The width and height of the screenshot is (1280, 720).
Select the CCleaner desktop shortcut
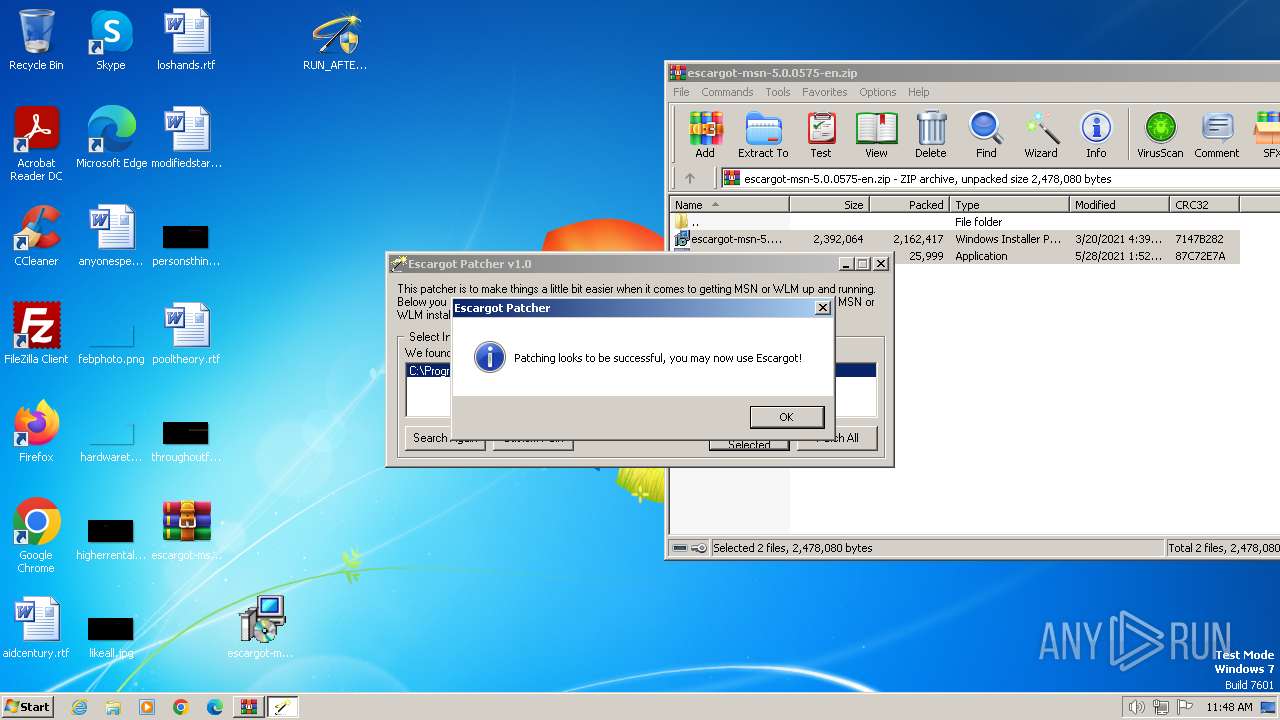[36, 237]
